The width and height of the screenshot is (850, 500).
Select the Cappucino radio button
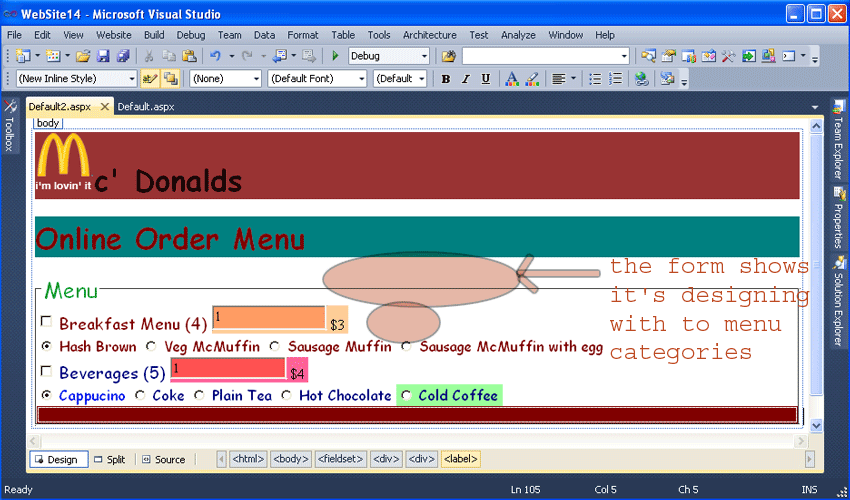coord(47,395)
